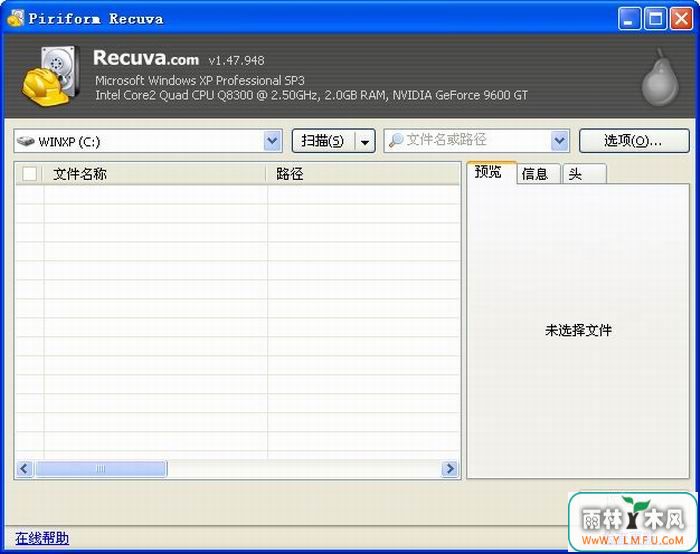Click the 未选择文件 preview message
Image resolution: width=700 pixels, height=554 pixels.
578,330
